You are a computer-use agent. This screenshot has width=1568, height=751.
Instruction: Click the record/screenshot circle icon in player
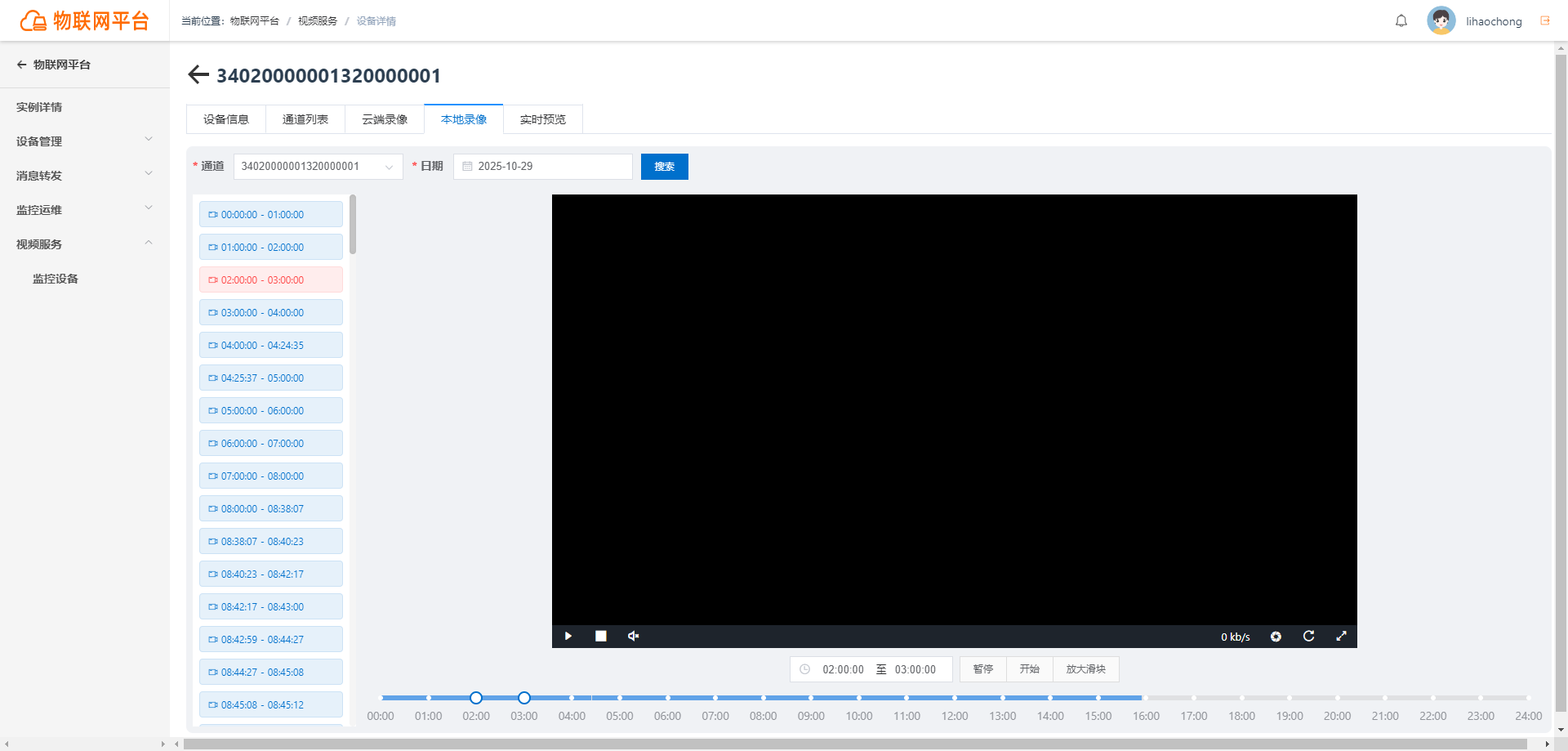(1276, 637)
